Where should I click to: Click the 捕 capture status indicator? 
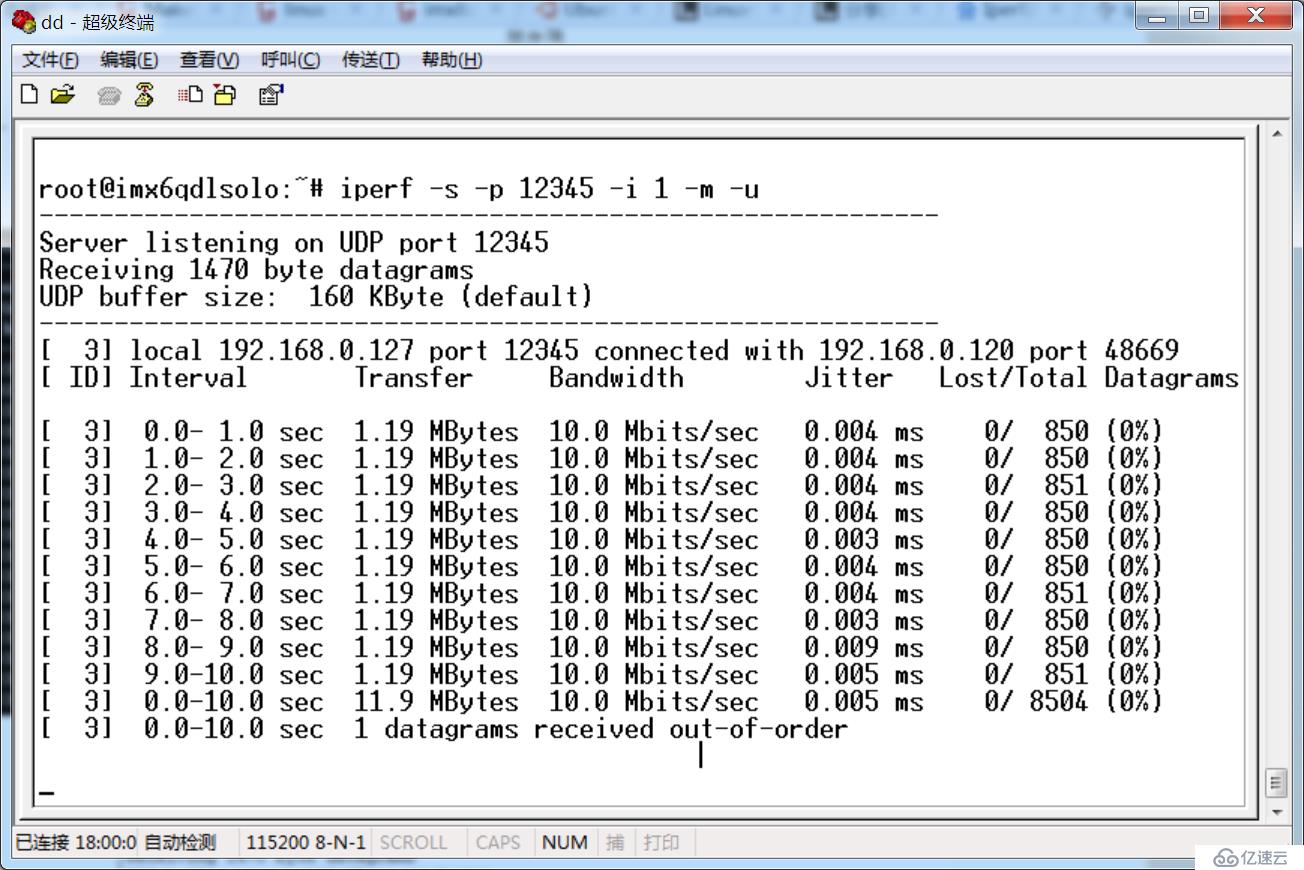tap(614, 842)
